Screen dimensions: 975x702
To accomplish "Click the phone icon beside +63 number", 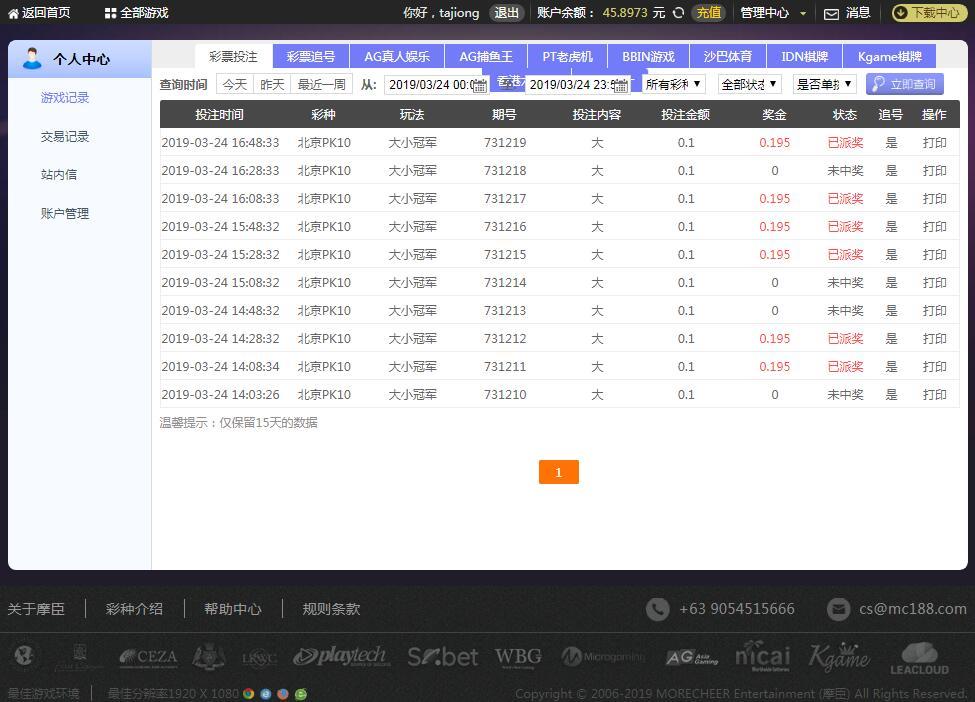I will [x=657, y=609].
